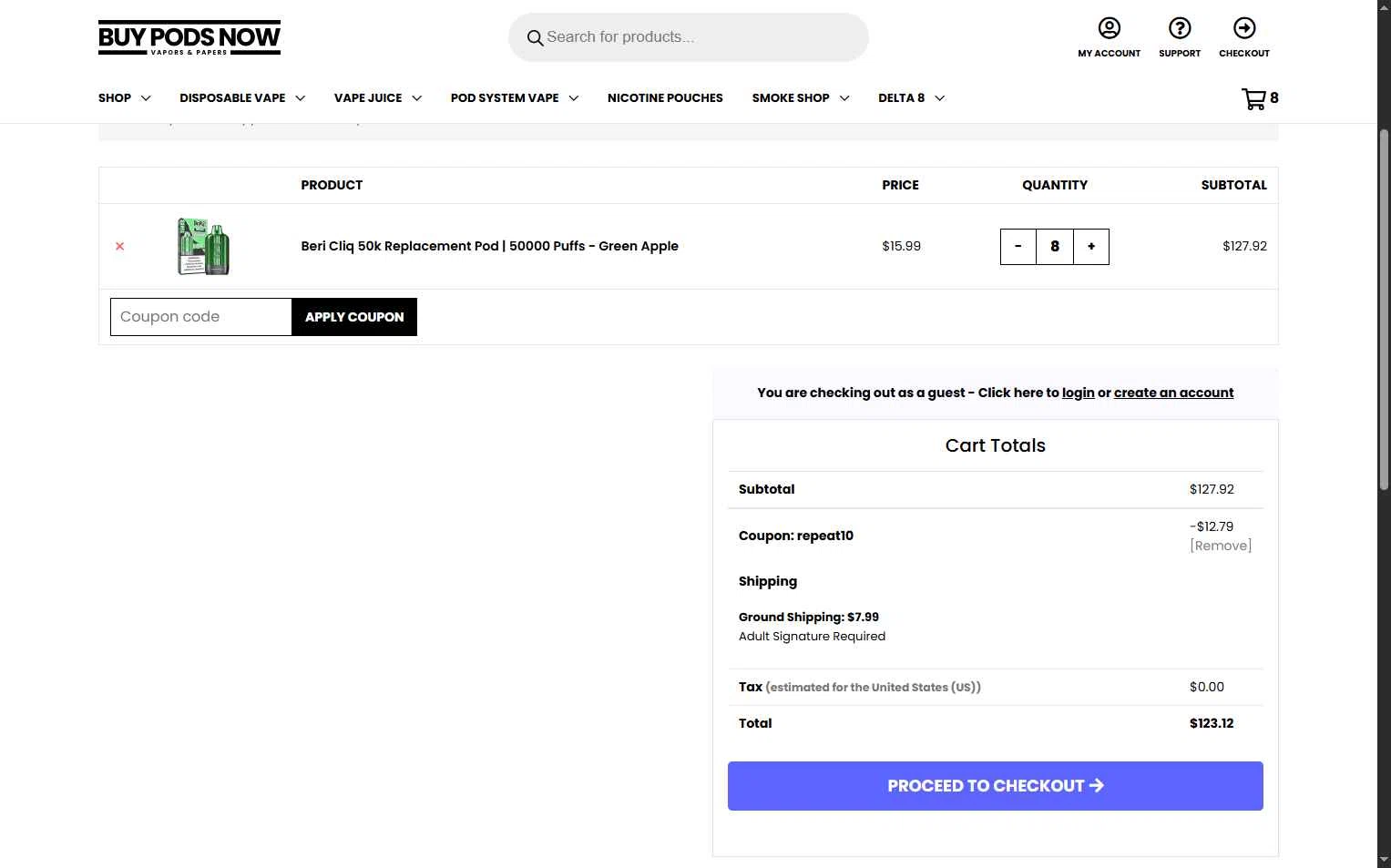Screen dimensions: 1391x868
Task: Click the quantity field showing 8
Action: click(x=1055, y=247)
